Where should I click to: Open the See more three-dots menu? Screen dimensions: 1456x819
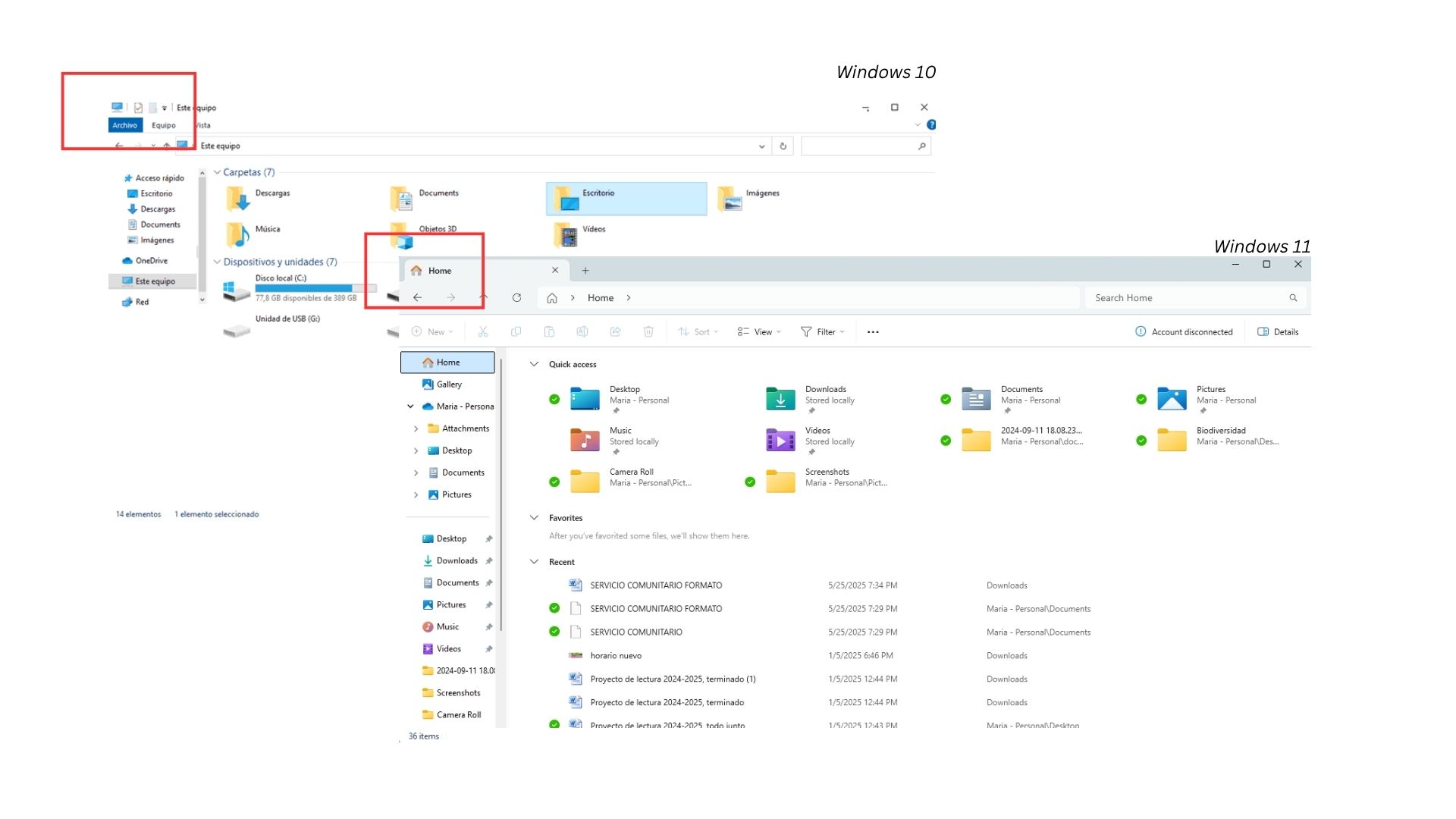[x=873, y=332]
